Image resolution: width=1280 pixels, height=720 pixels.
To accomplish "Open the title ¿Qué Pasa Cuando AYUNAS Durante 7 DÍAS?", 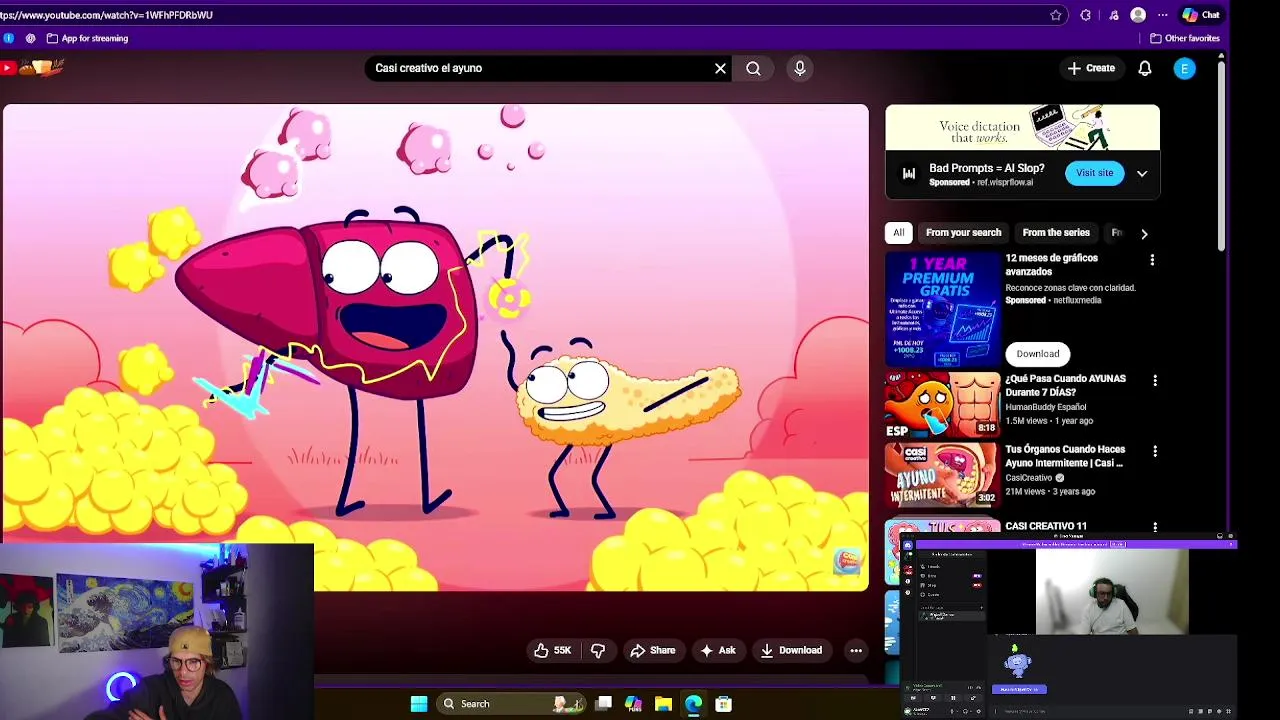I will coord(1065,385).
